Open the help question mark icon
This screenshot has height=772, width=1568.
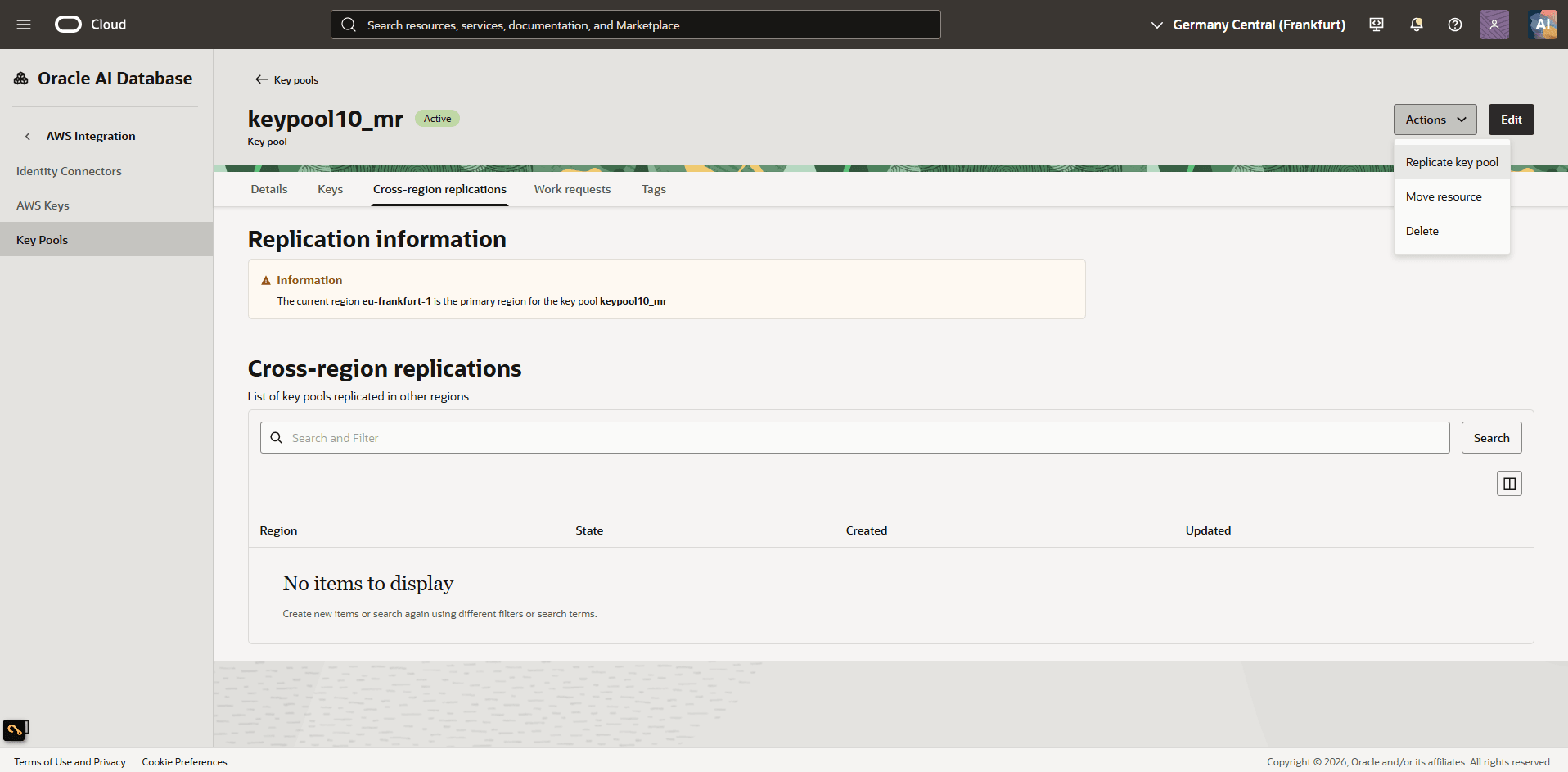1455,25
